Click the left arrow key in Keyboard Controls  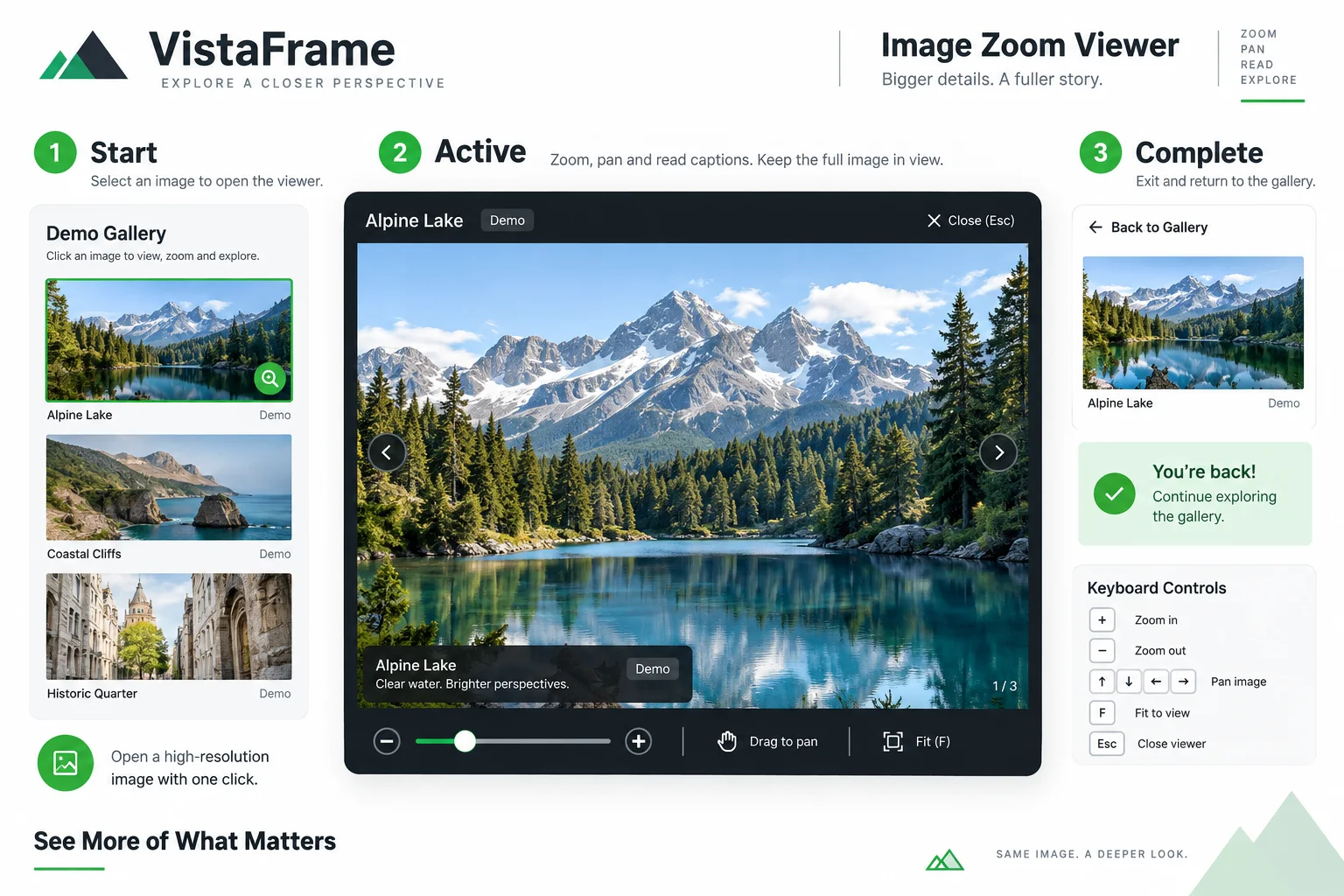pyautogui.click(x=1156, y=682)
